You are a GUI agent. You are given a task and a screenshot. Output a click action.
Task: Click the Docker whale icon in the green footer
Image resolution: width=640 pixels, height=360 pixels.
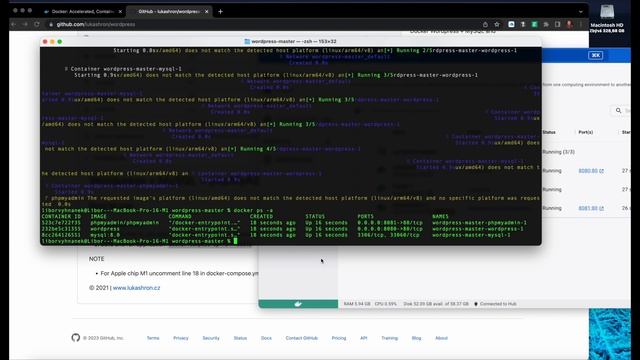pyautogui.click(x=298, y=304)
